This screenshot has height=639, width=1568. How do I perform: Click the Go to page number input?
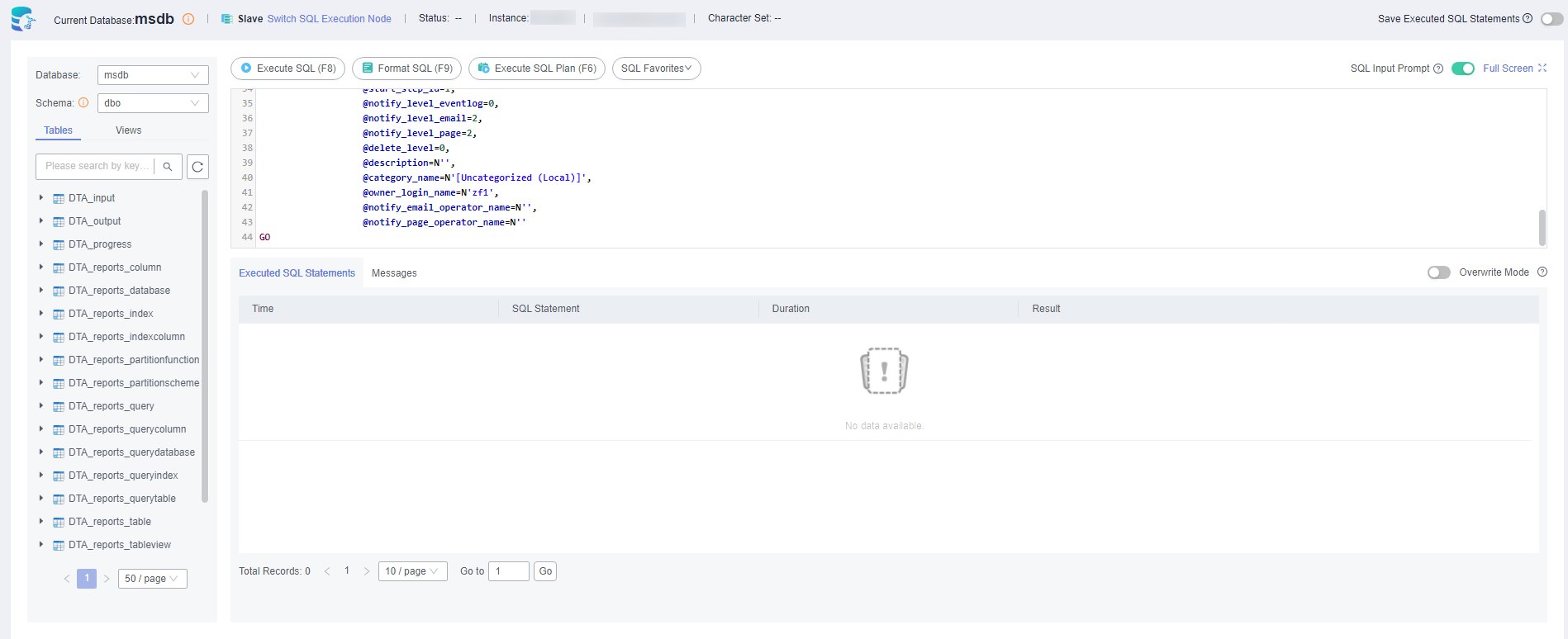point(508,571)
